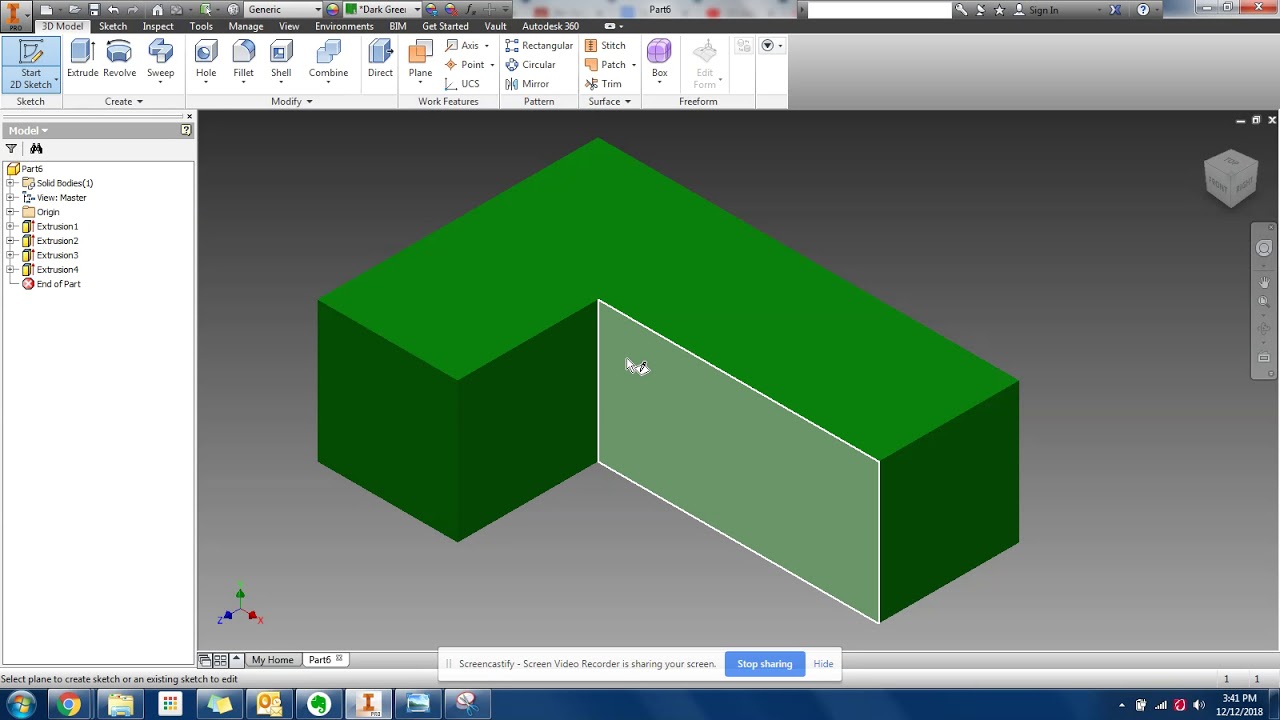Screen dimensions: 1280x720
Task: Select the Trim surface tool
Action: 603,84
